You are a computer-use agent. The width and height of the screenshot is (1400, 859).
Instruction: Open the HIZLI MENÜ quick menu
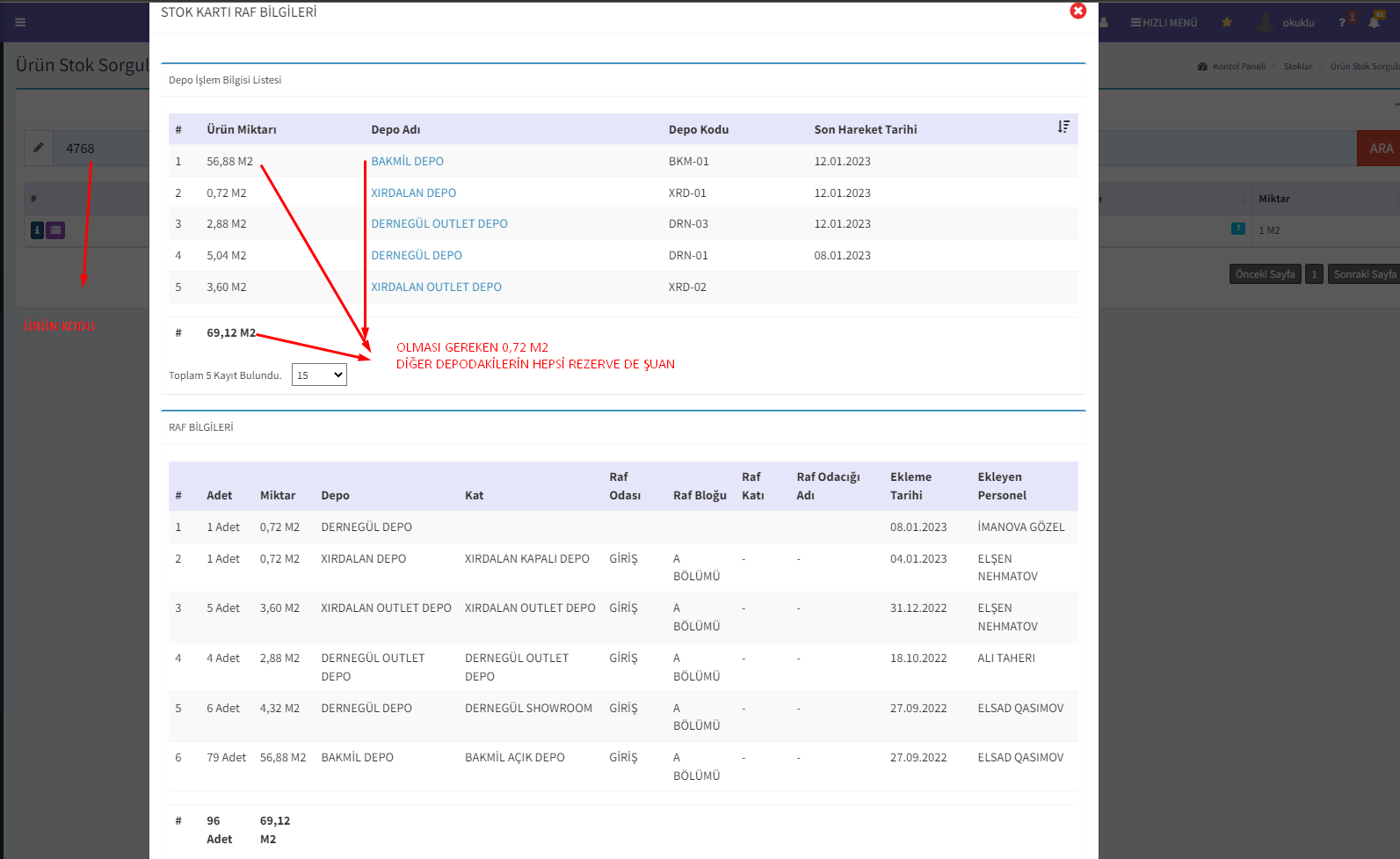coord(1164,23)
